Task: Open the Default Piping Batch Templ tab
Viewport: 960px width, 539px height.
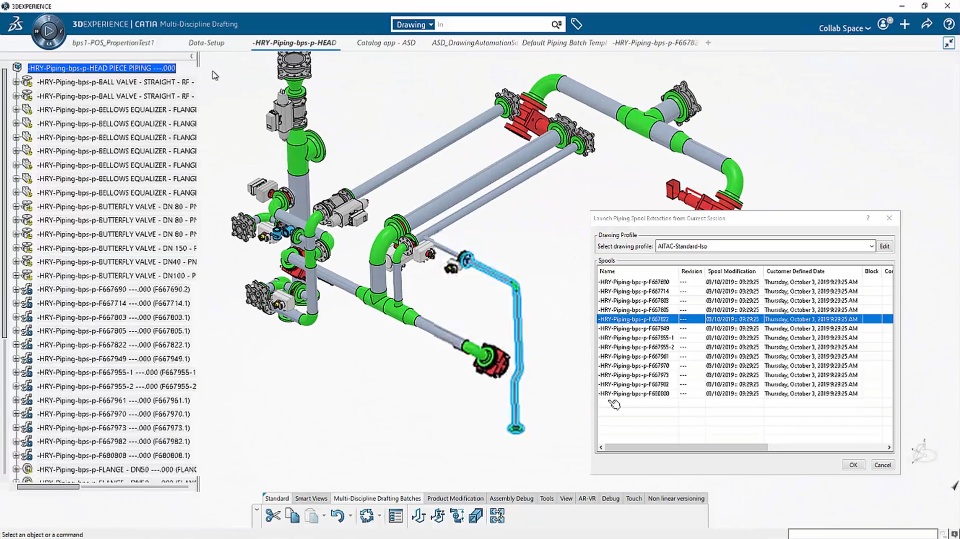Action: (564, 43)
